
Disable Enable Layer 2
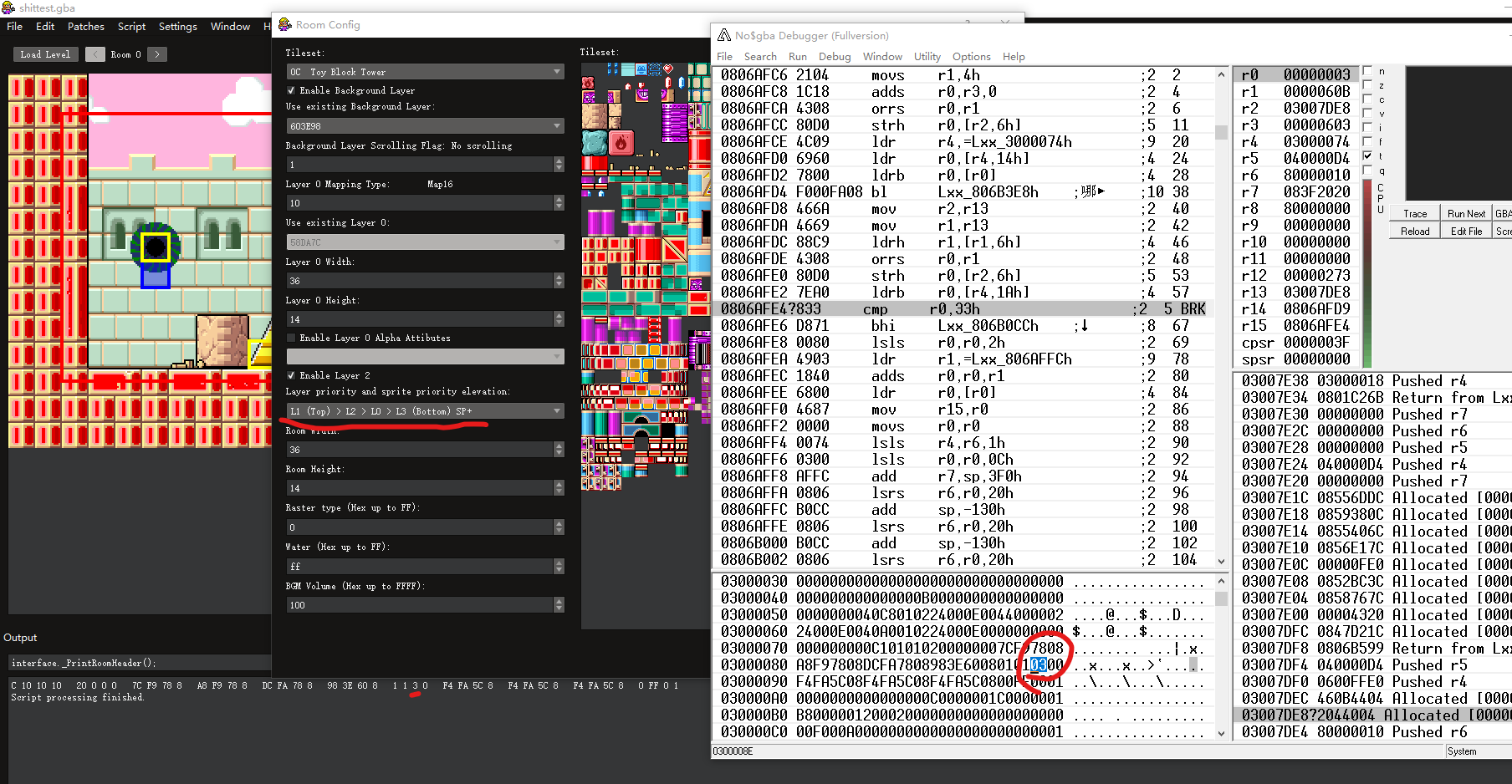[290, 375]
